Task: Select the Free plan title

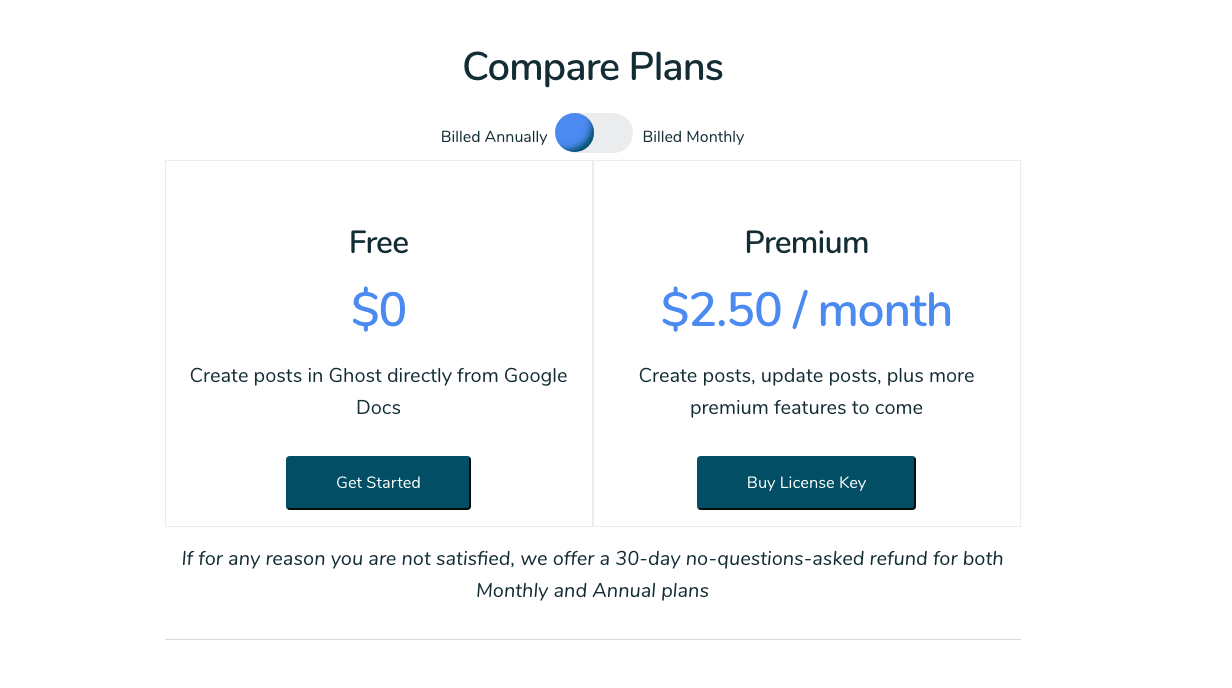Action: [379, 242]
